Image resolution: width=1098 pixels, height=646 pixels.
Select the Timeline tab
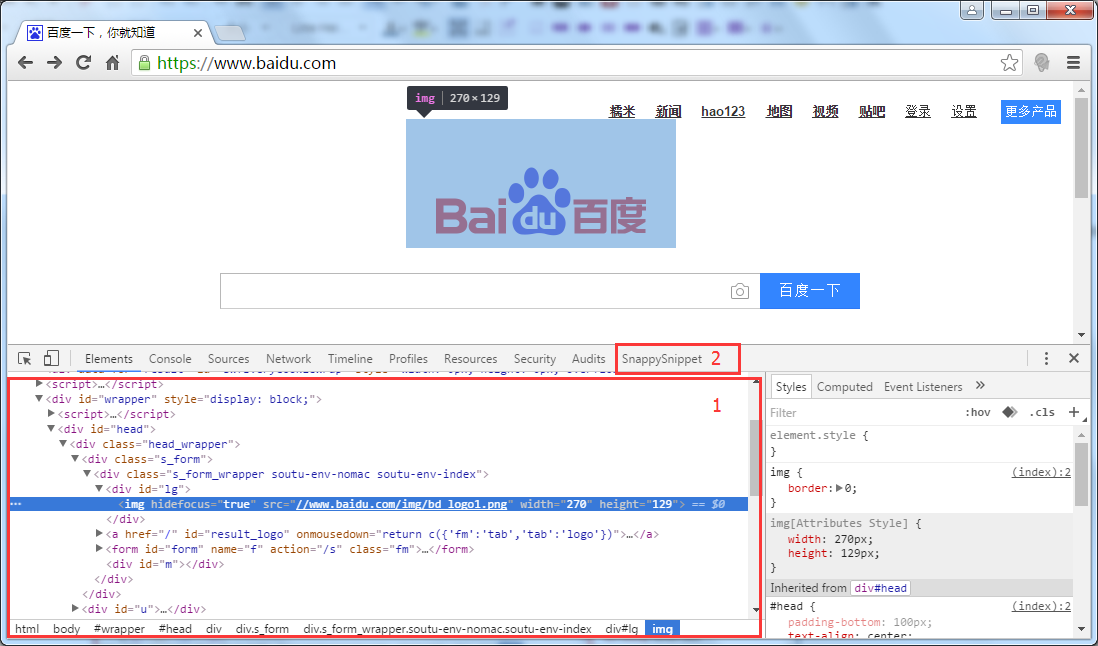click(x=350, y=358)
